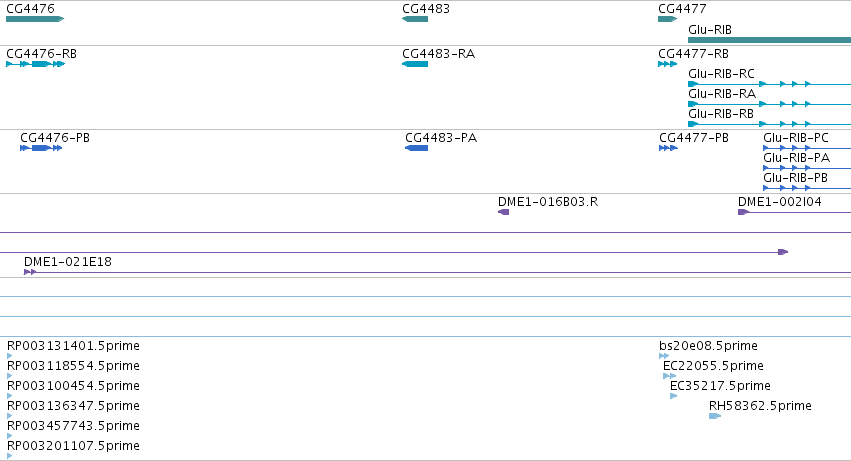Image resolution: width=851 pixels, height=461 pixels.
Task: Click the Glu-RIB-RB transcript label
Action: tap(721, 114)
